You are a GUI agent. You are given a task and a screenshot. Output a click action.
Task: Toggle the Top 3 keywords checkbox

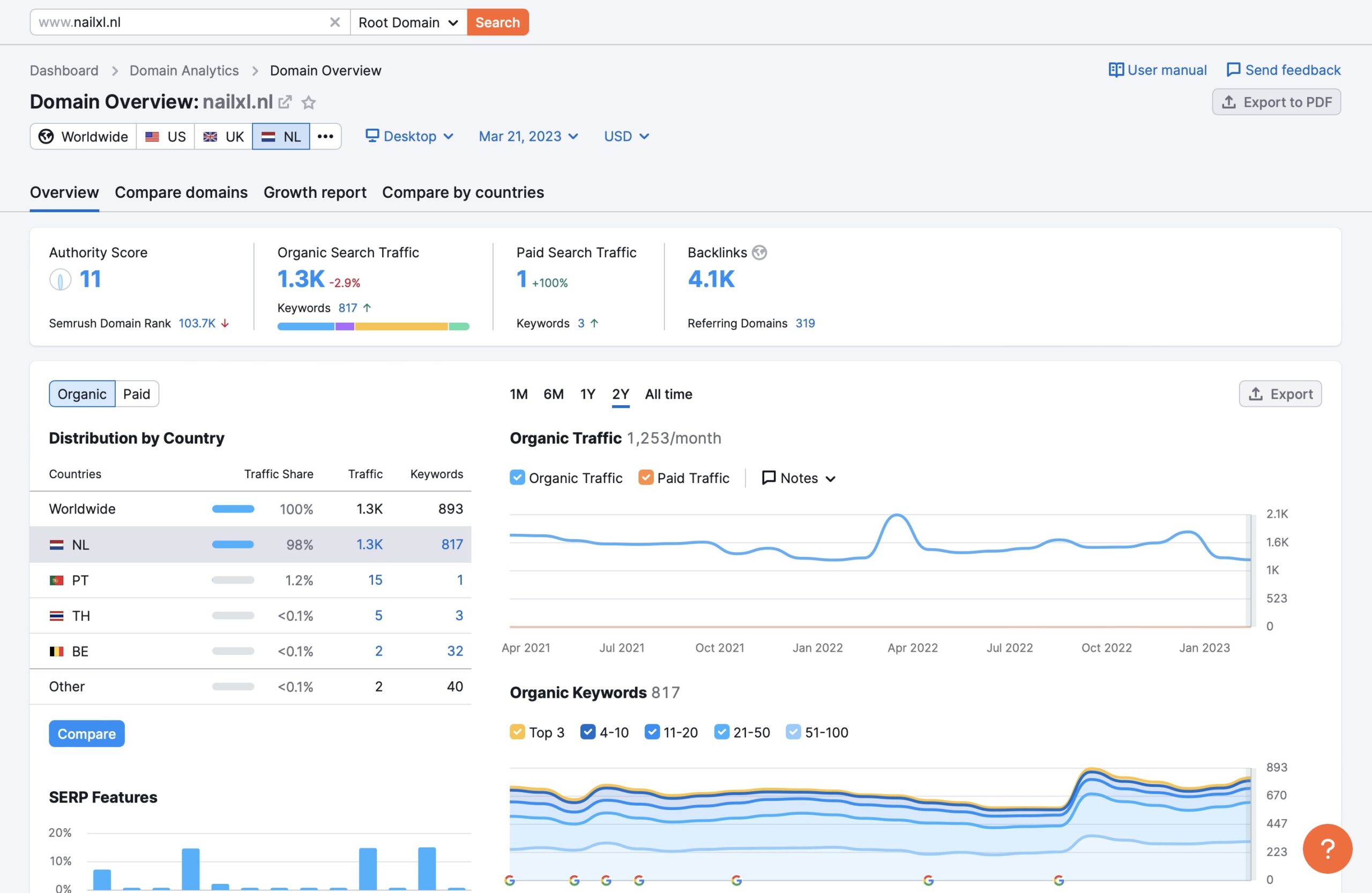click(x=517, y=732)
